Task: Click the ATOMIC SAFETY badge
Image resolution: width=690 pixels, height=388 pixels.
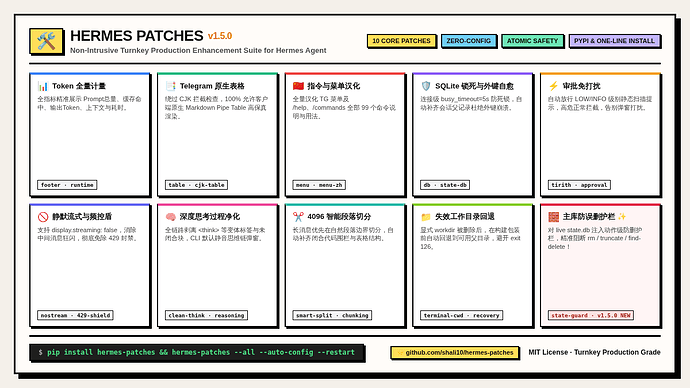Action: (532, 41)
